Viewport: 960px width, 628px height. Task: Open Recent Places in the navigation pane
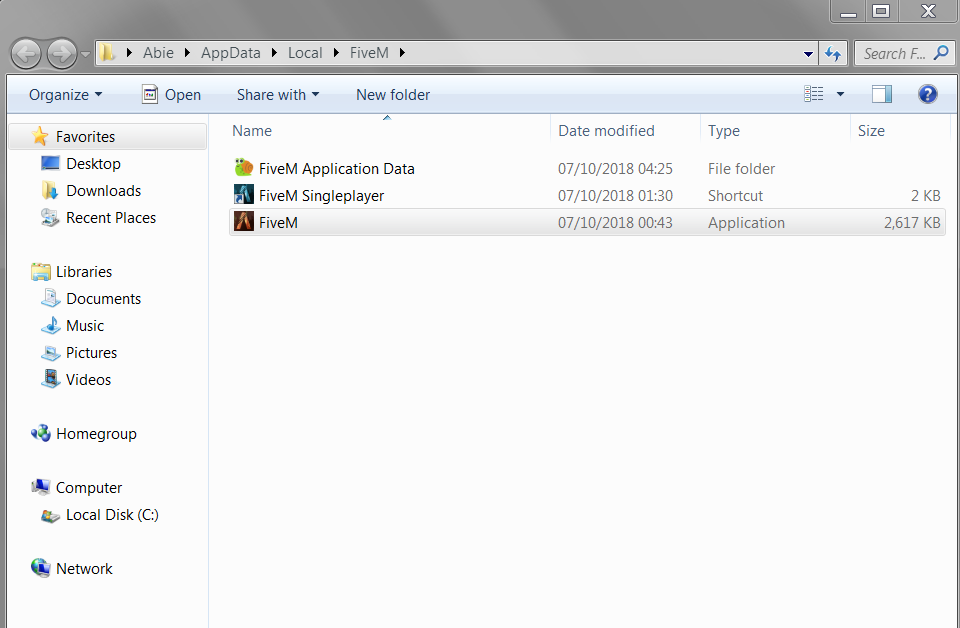click(x=111, y=217)
